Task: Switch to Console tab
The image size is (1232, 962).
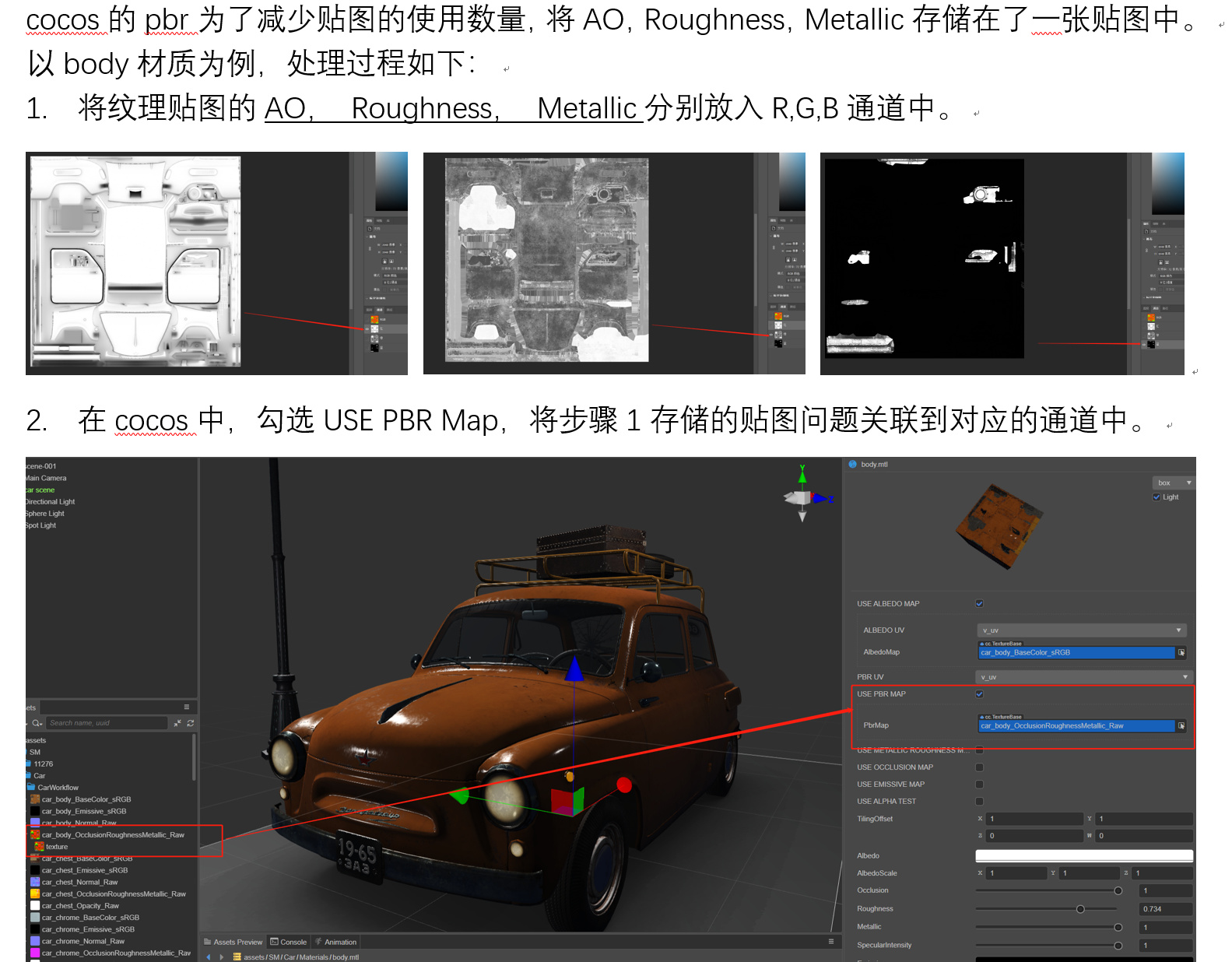Action: pyautogui.click(x=289, y=942)
